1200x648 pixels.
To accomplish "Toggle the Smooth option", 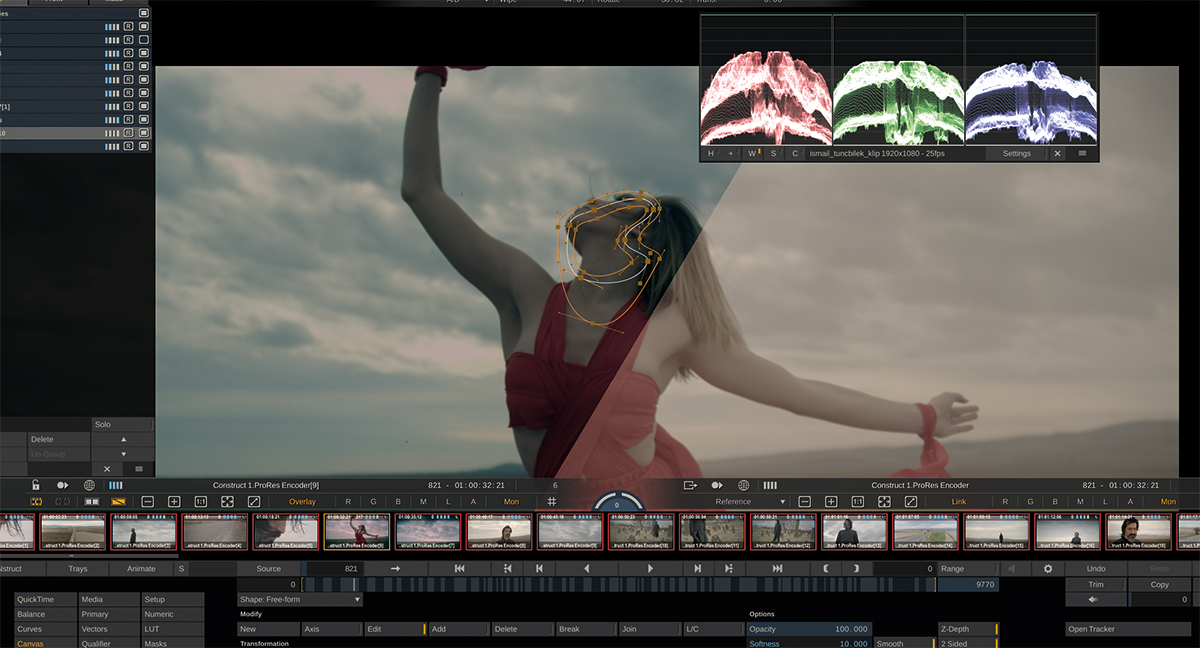I will coord(903,644).
